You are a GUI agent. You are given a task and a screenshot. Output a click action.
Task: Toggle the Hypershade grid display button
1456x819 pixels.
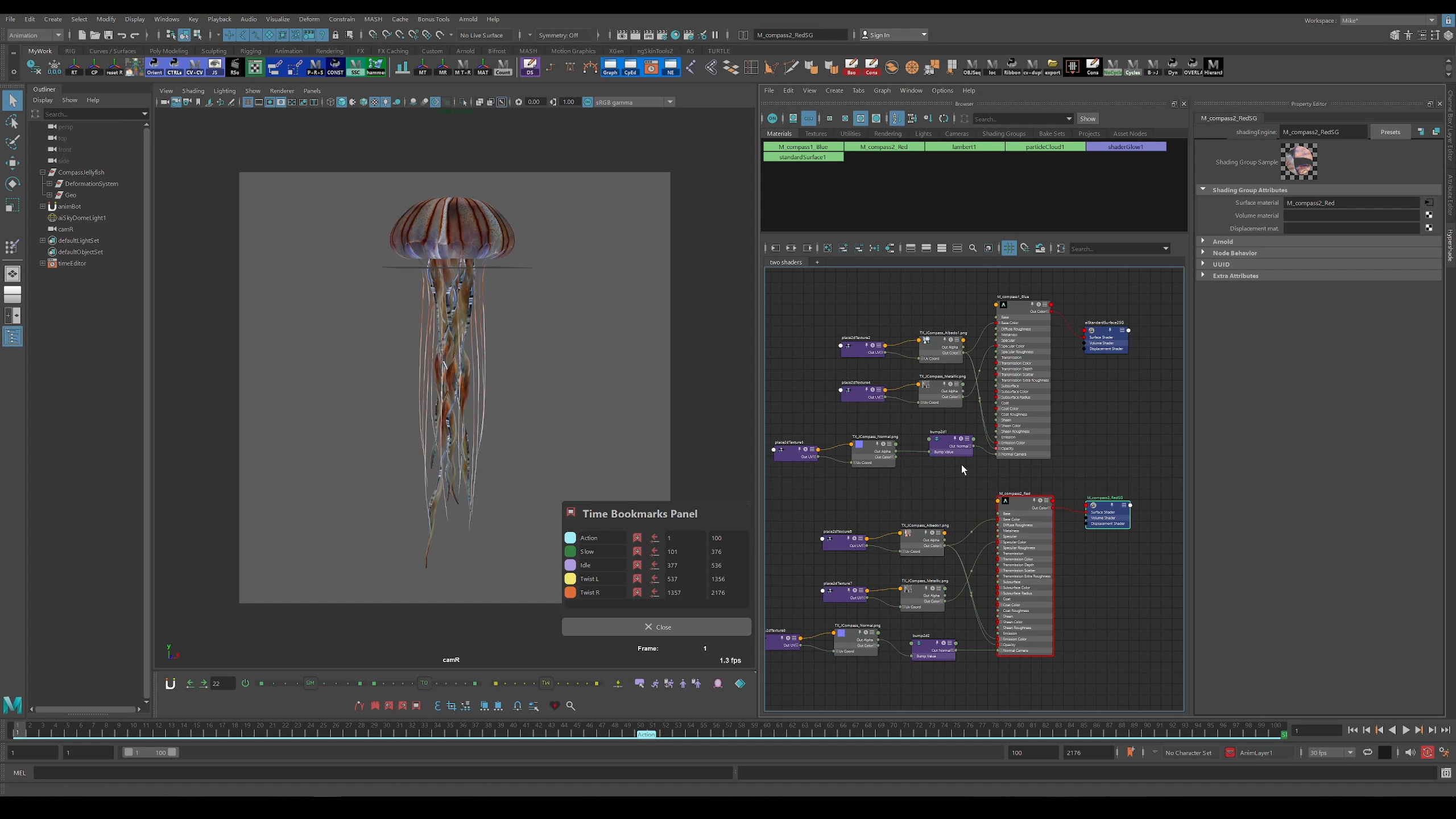(x=1009, y=249)
